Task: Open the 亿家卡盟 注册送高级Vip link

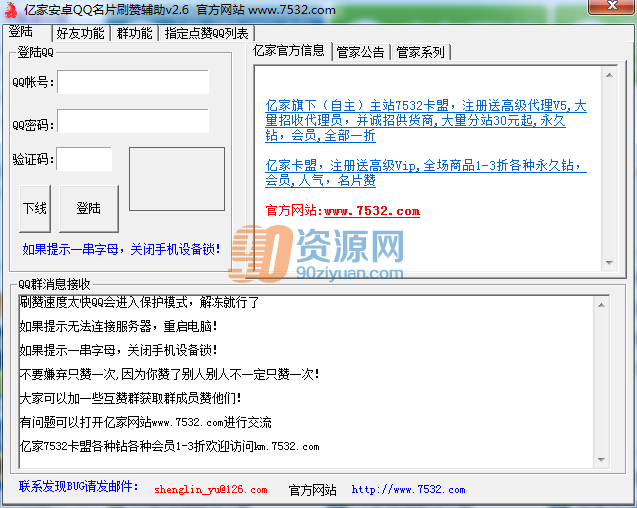Action: point(426,173)
